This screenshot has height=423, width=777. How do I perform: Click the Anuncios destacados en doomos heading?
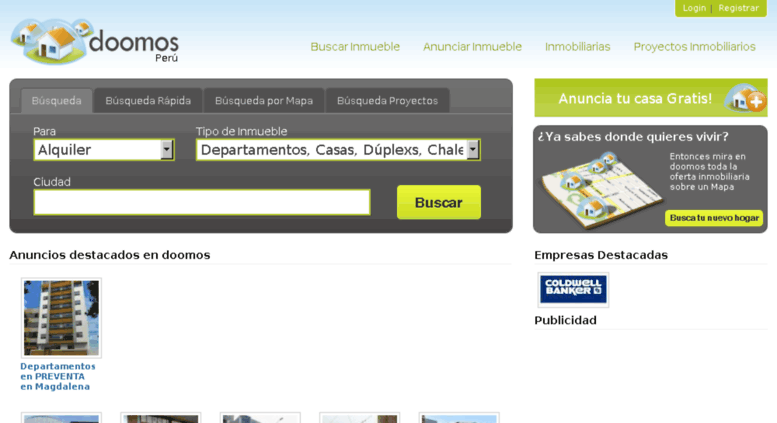[x=110, y=255]
